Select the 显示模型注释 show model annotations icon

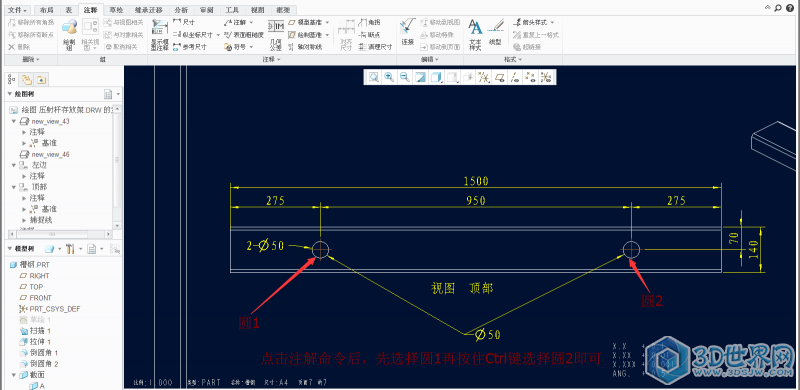[160, 35]
